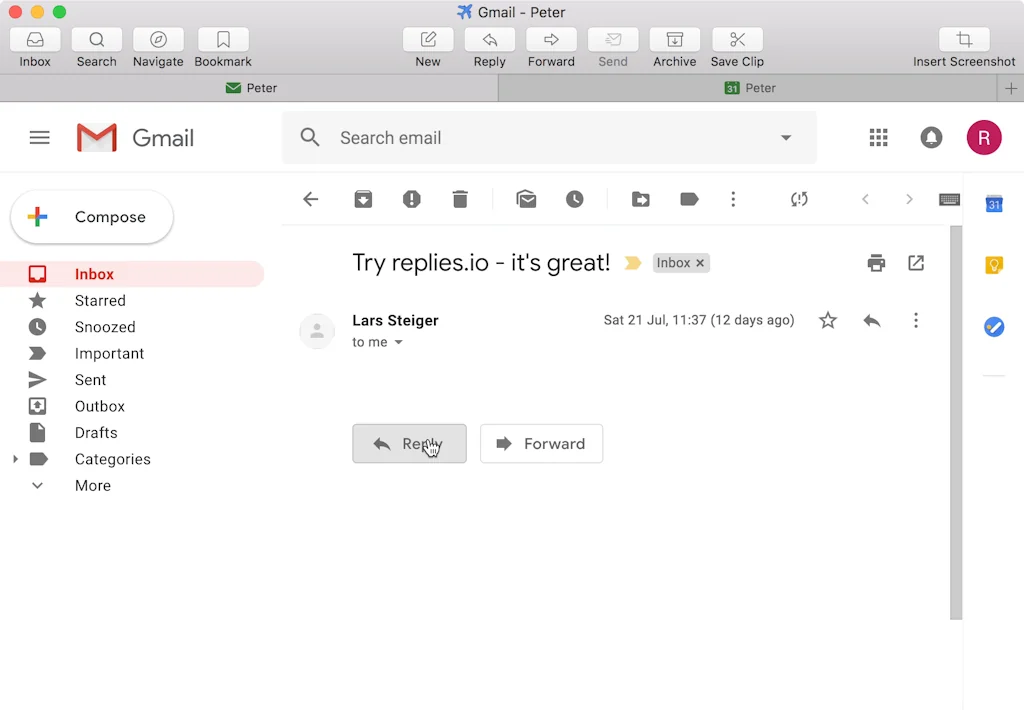Screen dimensions: 1024x710
Task: Snooze the email with clock icon
Action: (575, 199)
